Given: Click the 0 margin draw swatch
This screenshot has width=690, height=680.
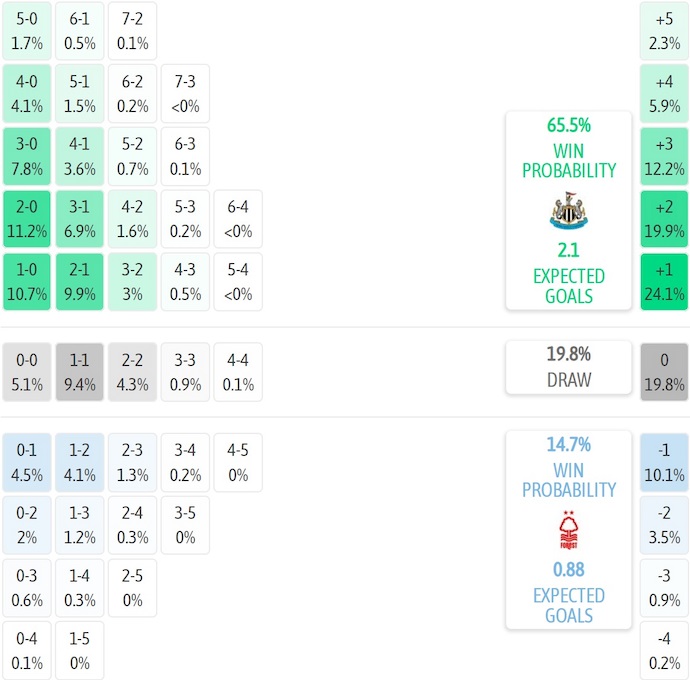Looking at the screenshot, I should pyautogui.click(x=664, y=372).
